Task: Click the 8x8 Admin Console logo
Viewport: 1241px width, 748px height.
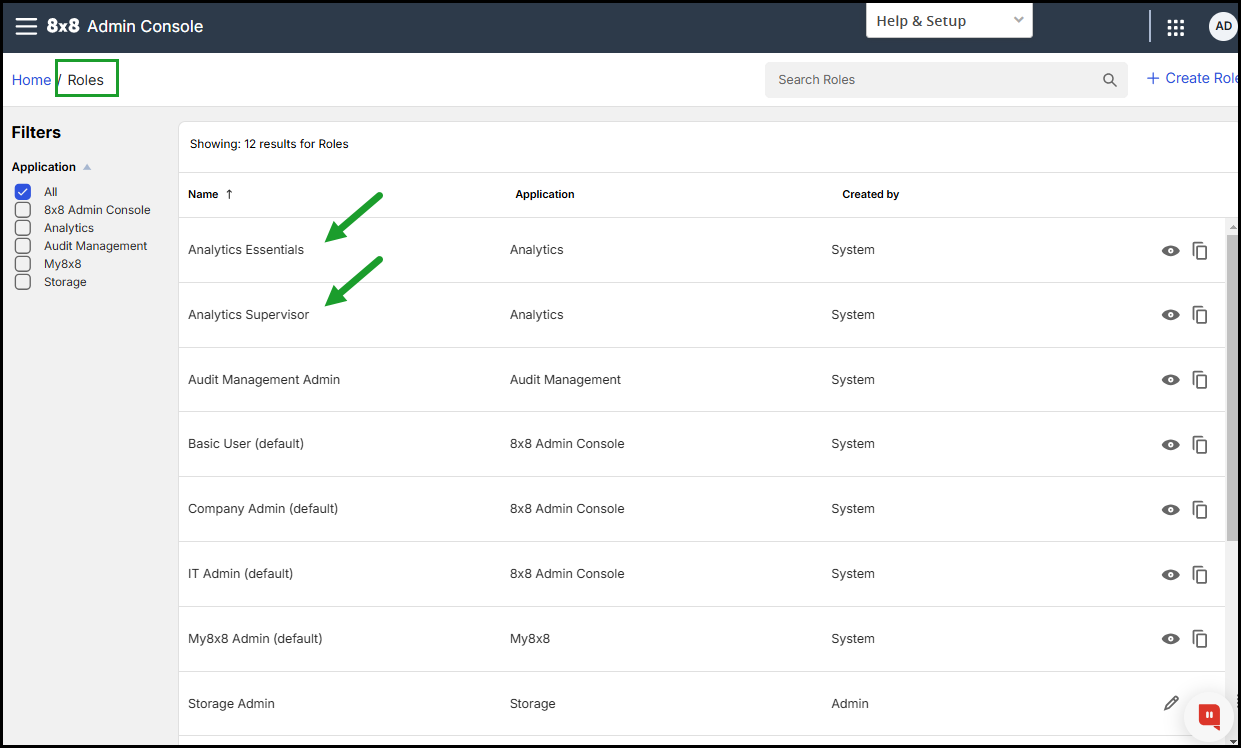Action: pos(125,26)
